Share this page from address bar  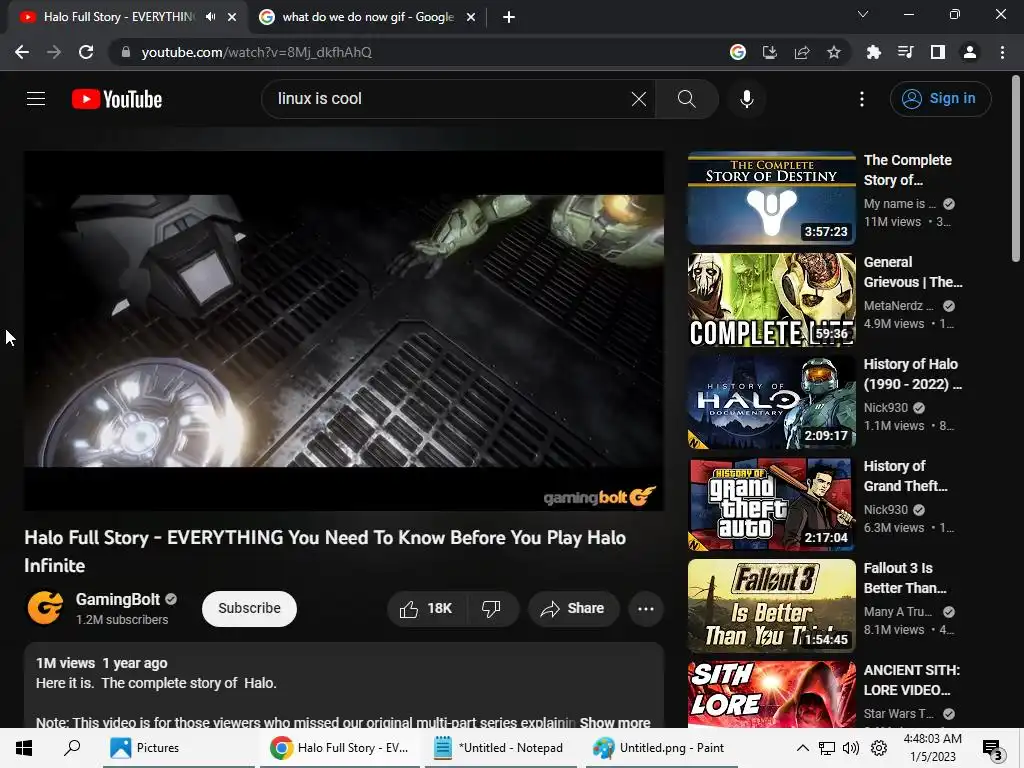(801, 52)
